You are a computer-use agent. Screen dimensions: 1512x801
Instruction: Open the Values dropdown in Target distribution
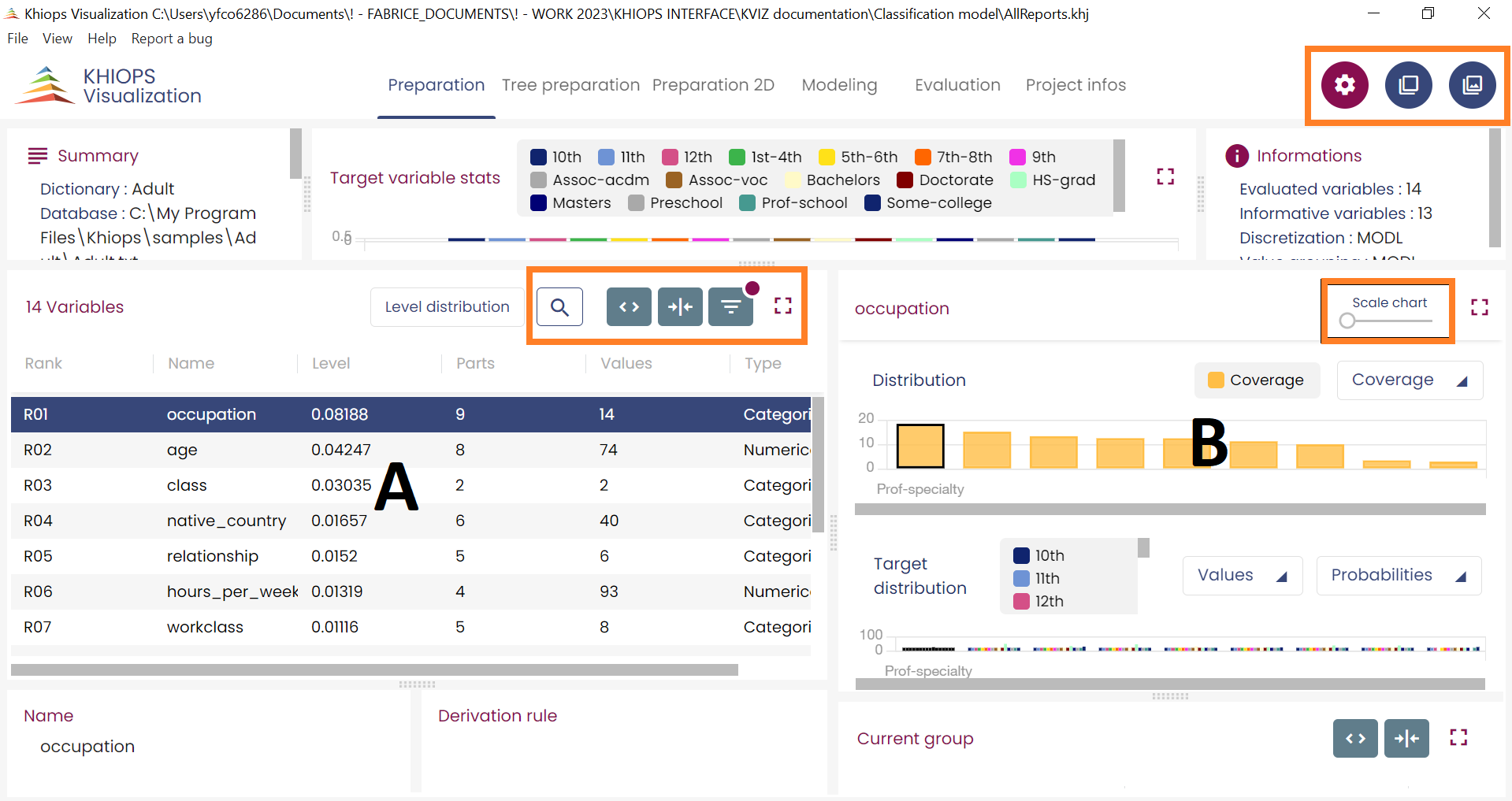pos(1242,575)
